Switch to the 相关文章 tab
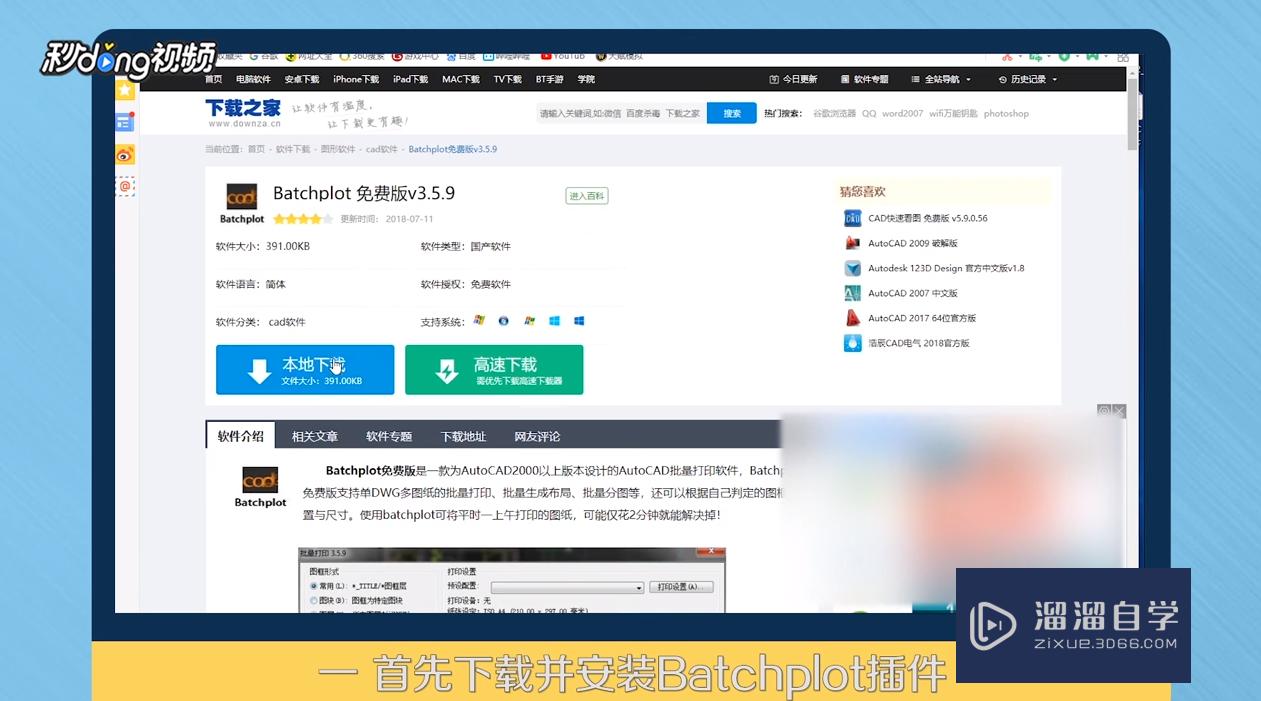Screen dimensions: 1261x701 [315, 436]
